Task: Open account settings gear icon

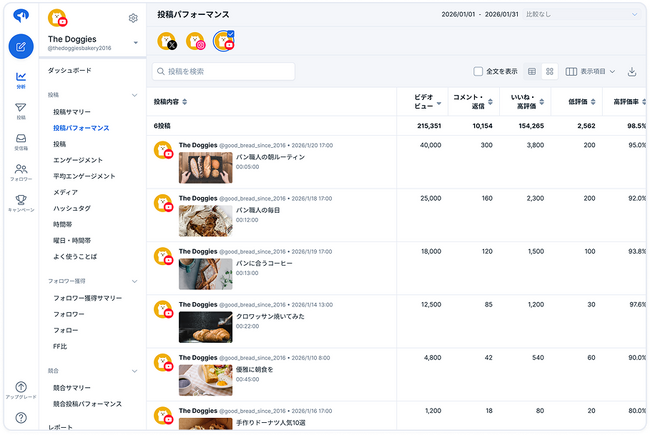Action: coord(133,18)
